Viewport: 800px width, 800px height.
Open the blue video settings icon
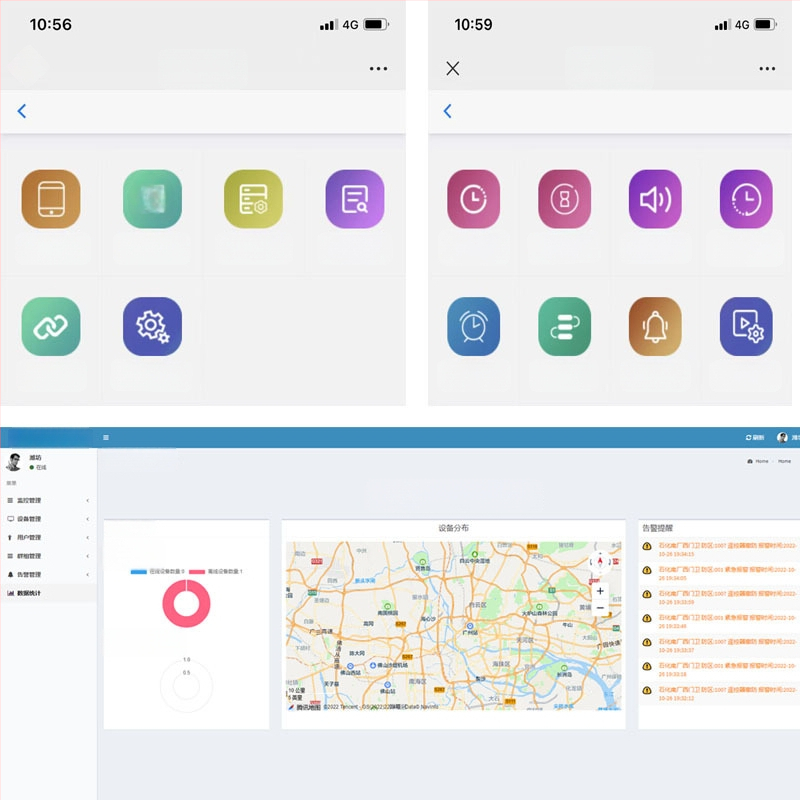(746, 327)
